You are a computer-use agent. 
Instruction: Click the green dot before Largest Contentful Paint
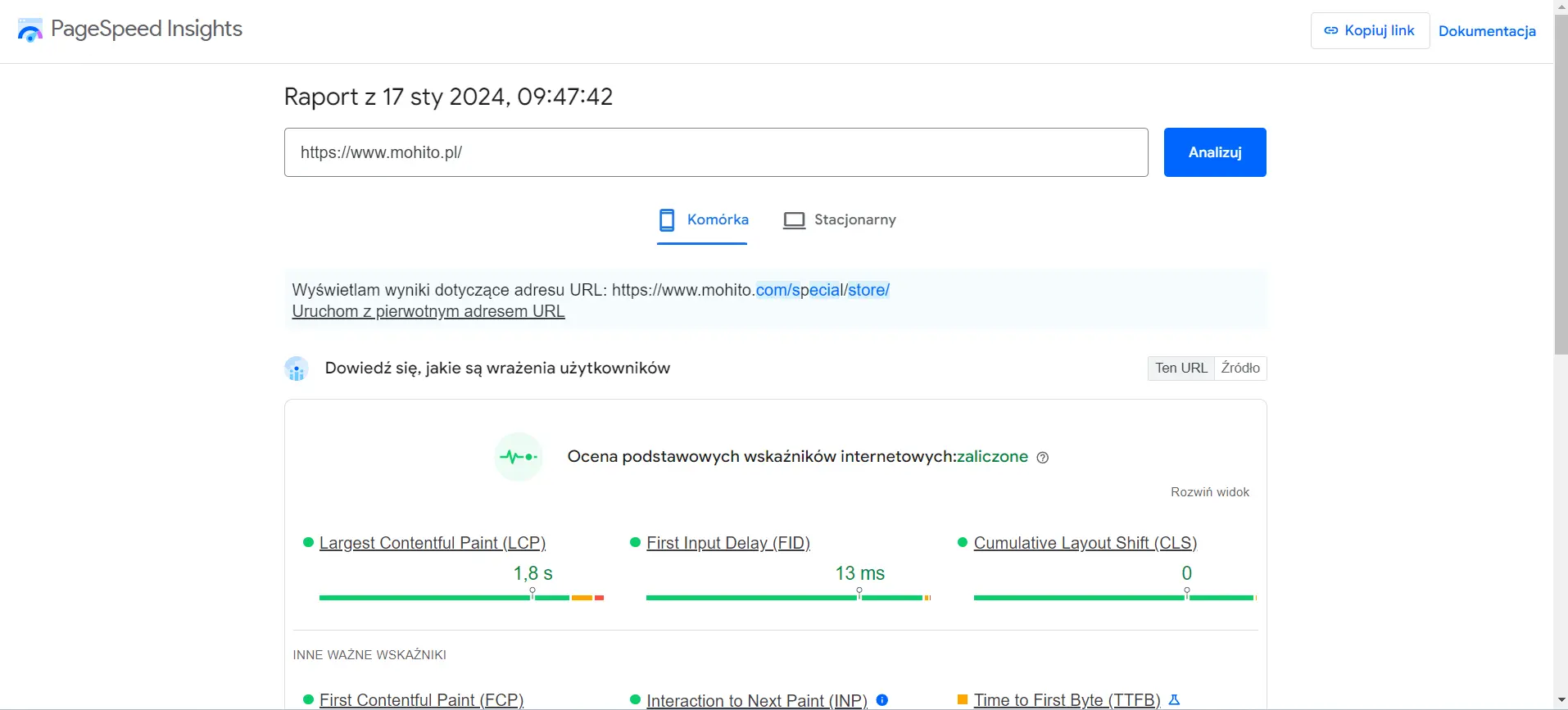(x=308, y=542)
